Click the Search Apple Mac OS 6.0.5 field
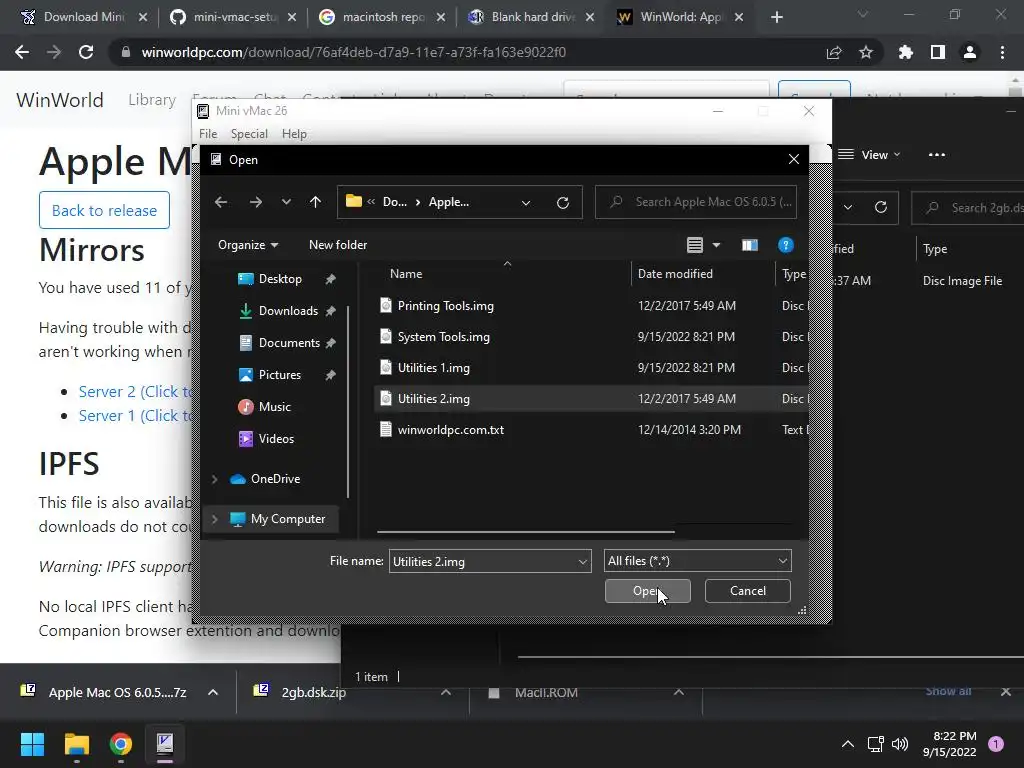Screen dimensions: 1024x768 [x=696, y=202]
